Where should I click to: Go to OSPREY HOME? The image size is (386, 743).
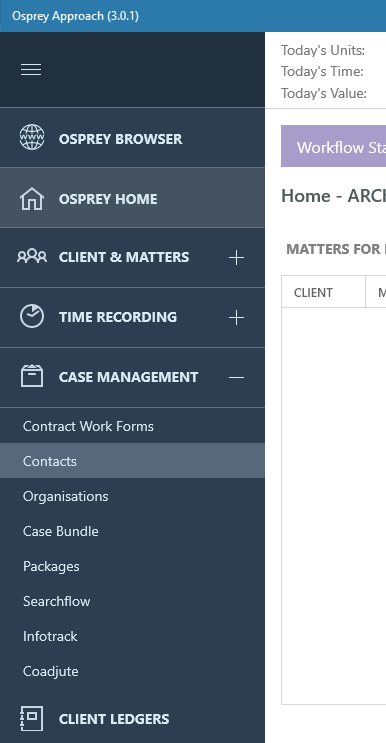pyautogui.click(x=108, y=199)
